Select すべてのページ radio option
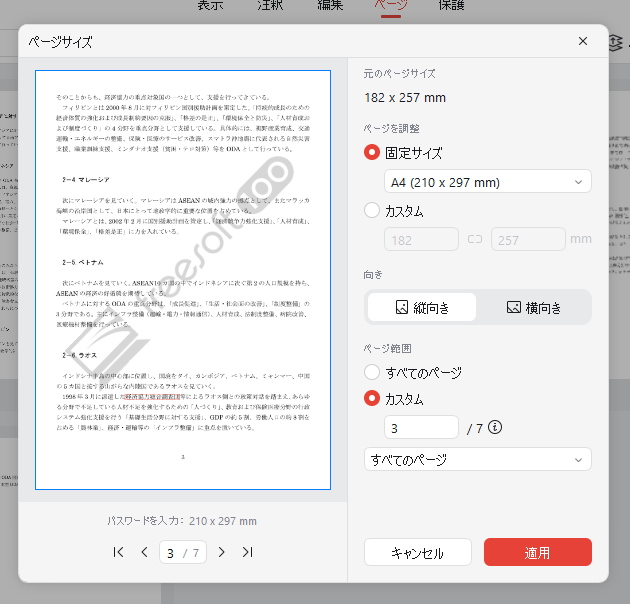The width and height of the screenshot is (630, 604). (373, 372)
